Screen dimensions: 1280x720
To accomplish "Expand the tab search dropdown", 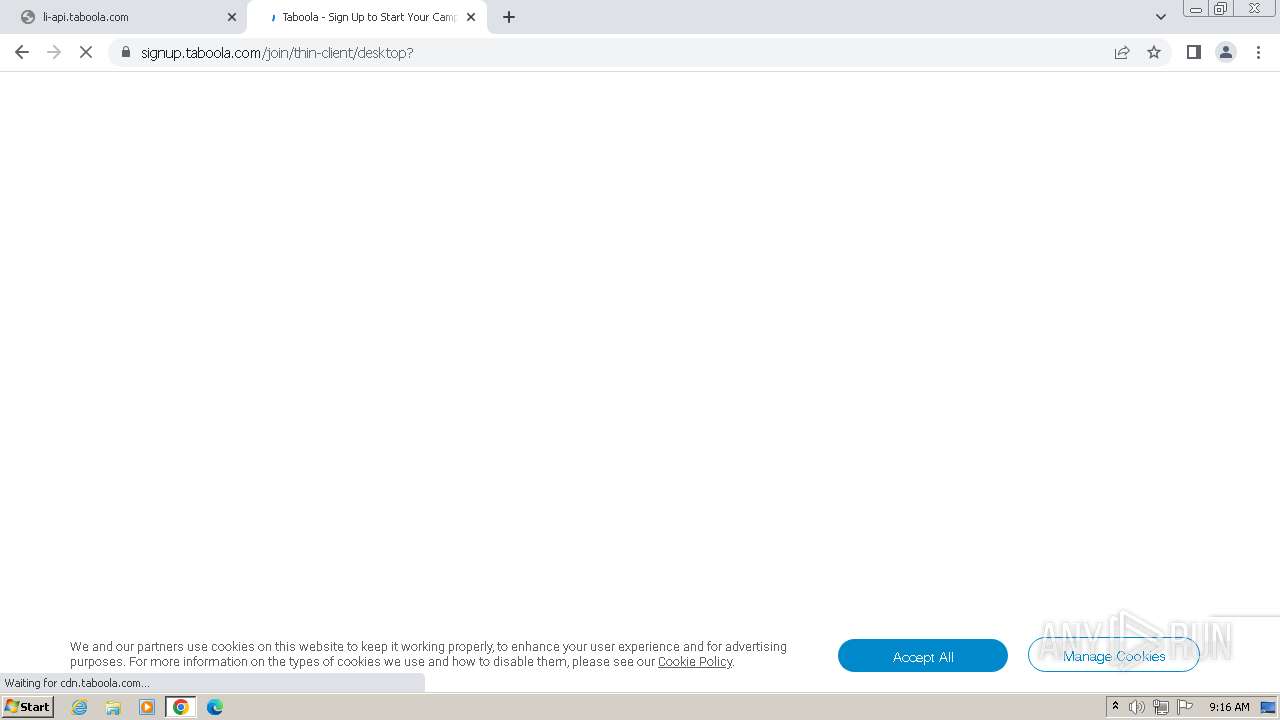I will point(1161,17).
